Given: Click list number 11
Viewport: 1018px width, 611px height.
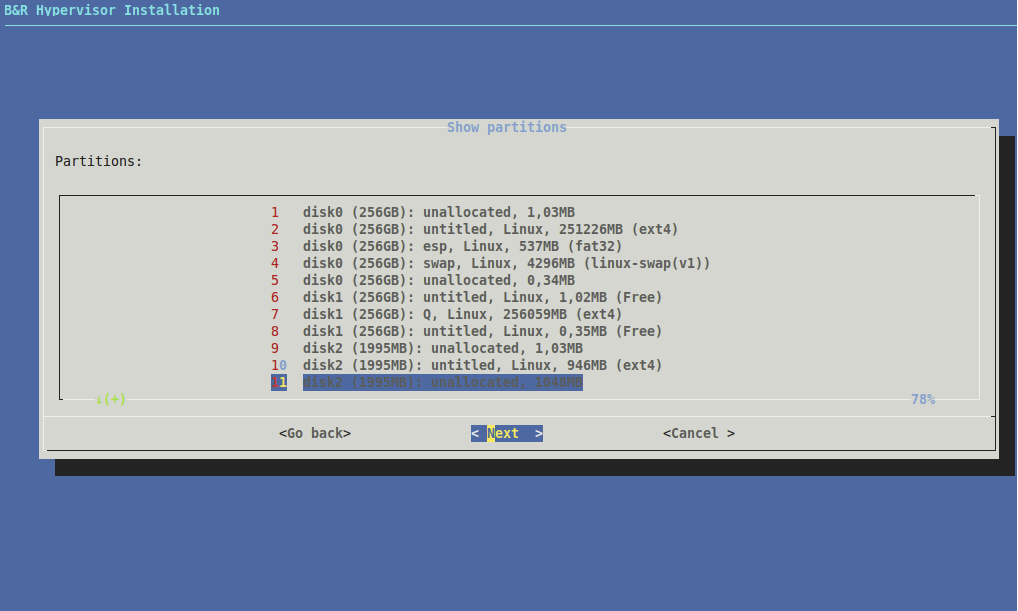Looking at the screenshot, I should [279, 382].
